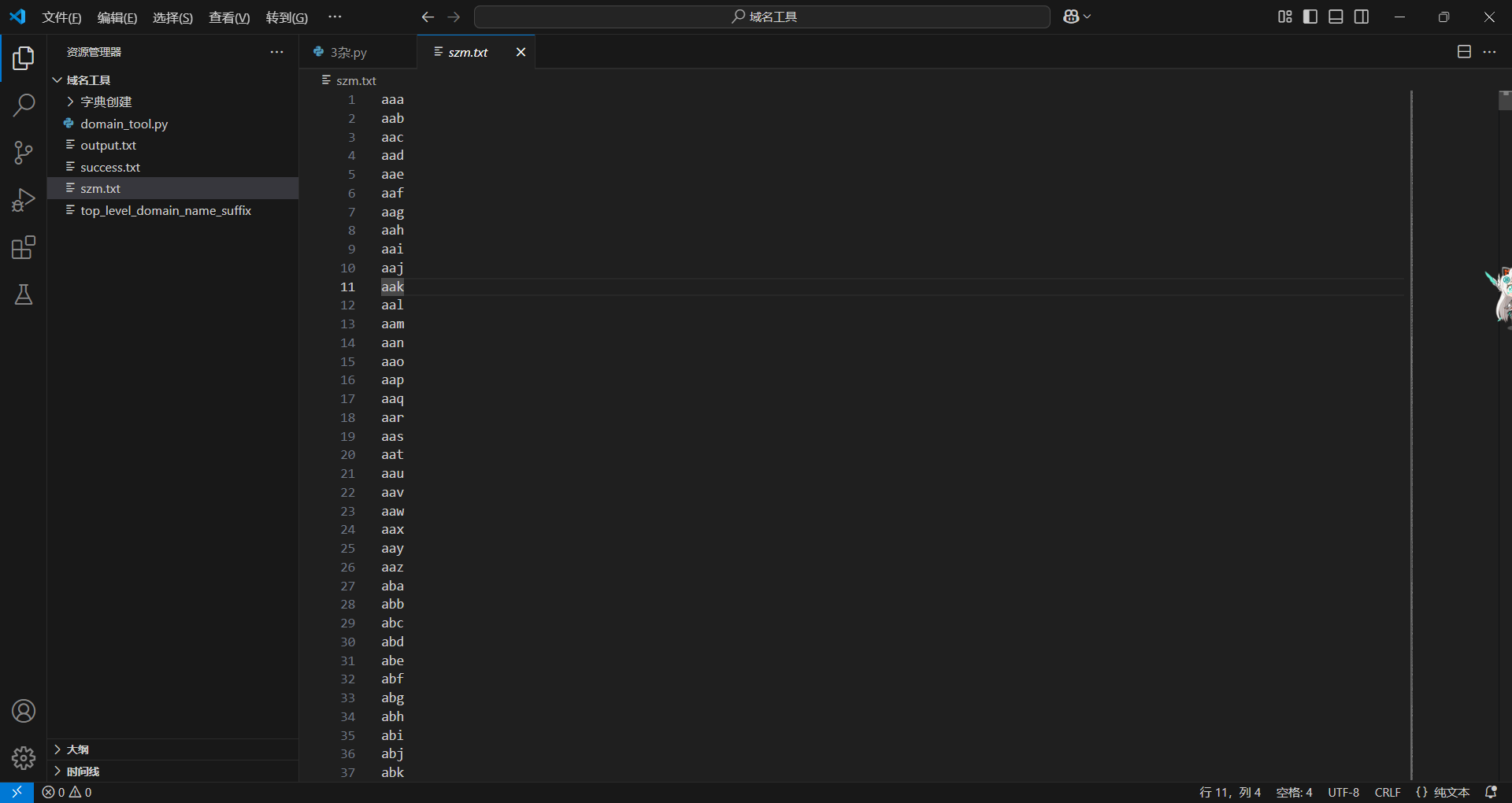Toggle primary side bar visibility

pyautogui.click(x=1310, y=17)
